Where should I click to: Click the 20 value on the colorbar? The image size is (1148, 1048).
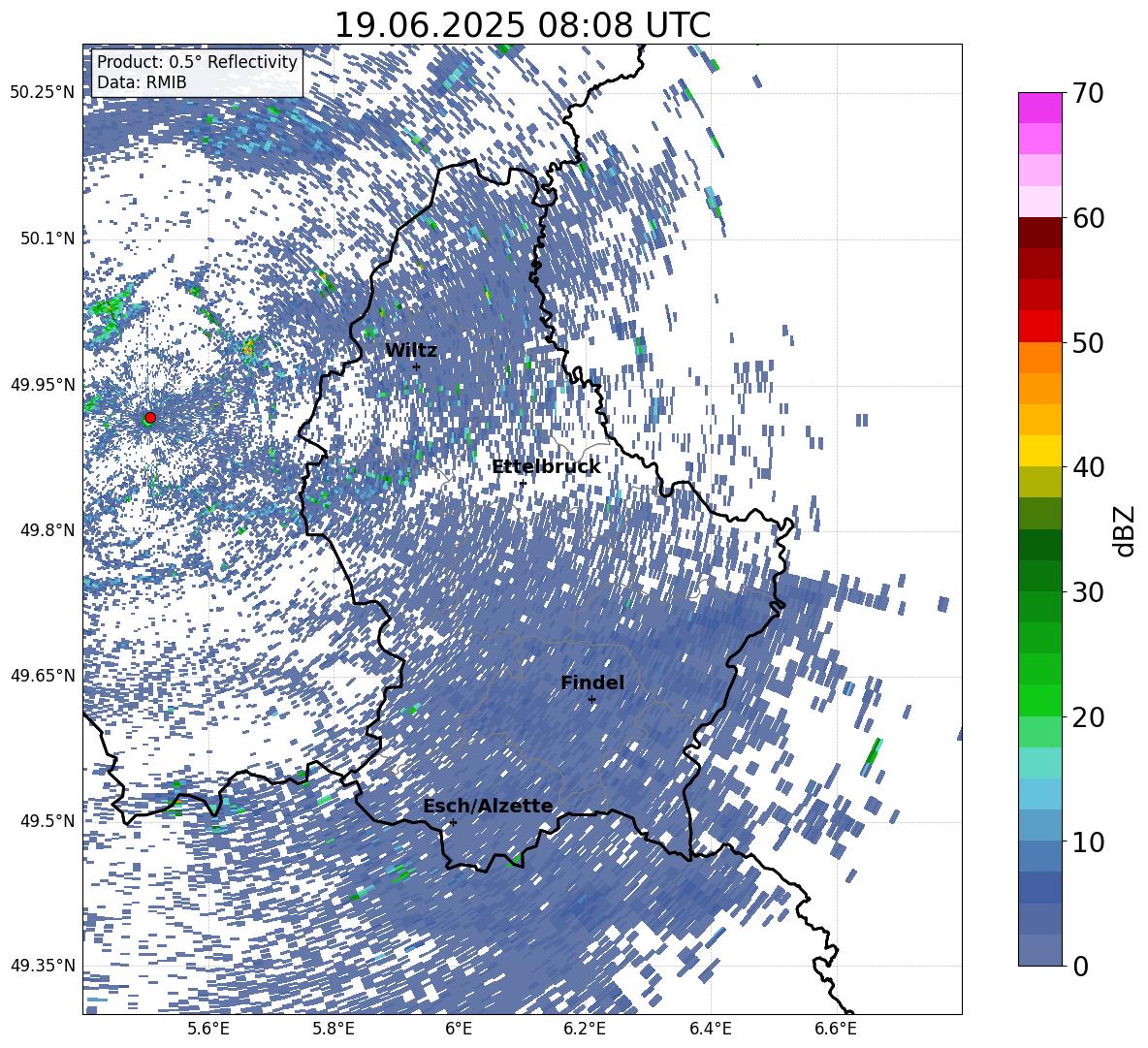click(1089, 717)
